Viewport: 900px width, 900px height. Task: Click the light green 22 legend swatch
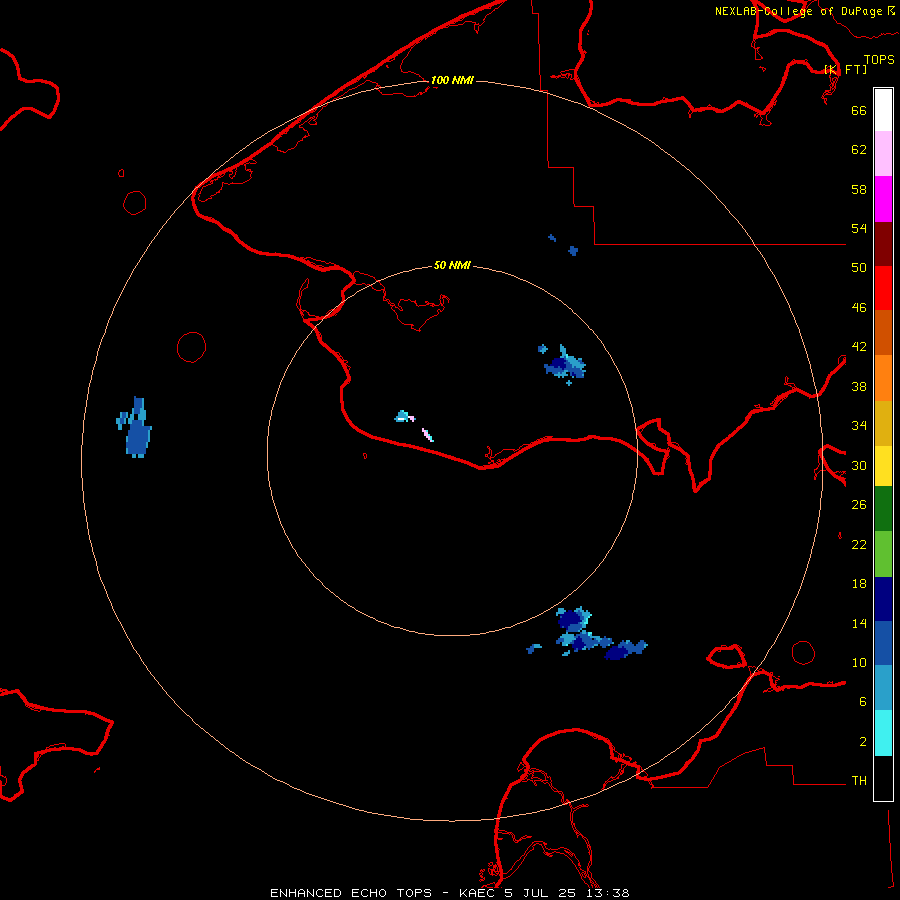click(883, 554)
